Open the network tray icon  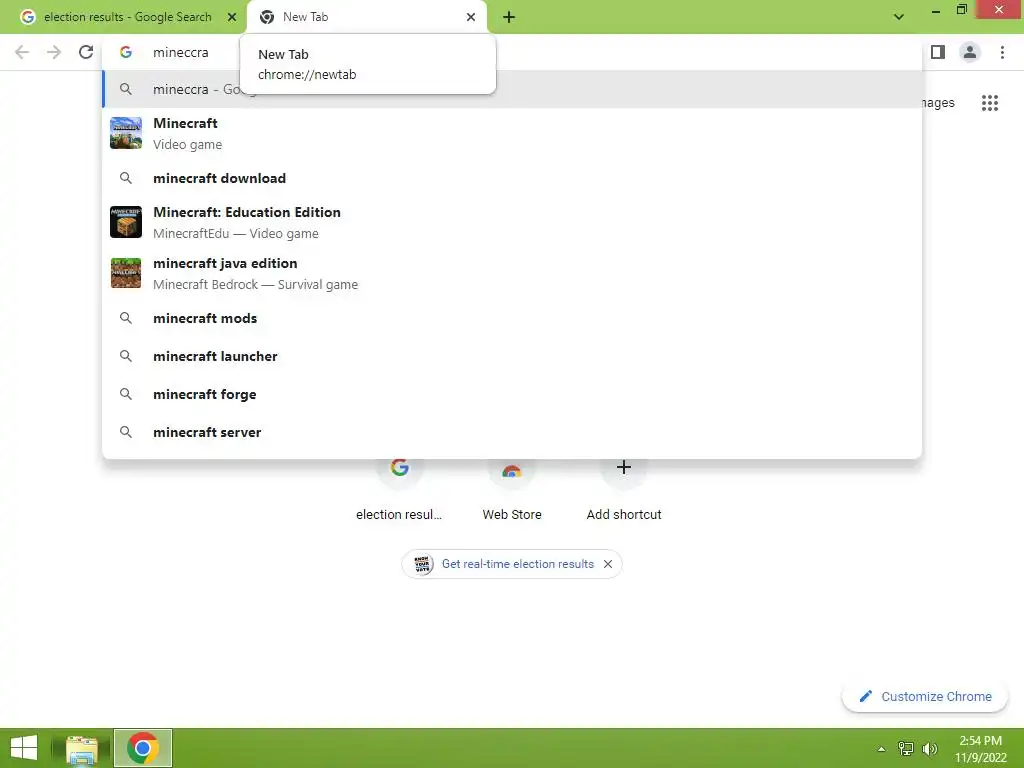[906, 748]
